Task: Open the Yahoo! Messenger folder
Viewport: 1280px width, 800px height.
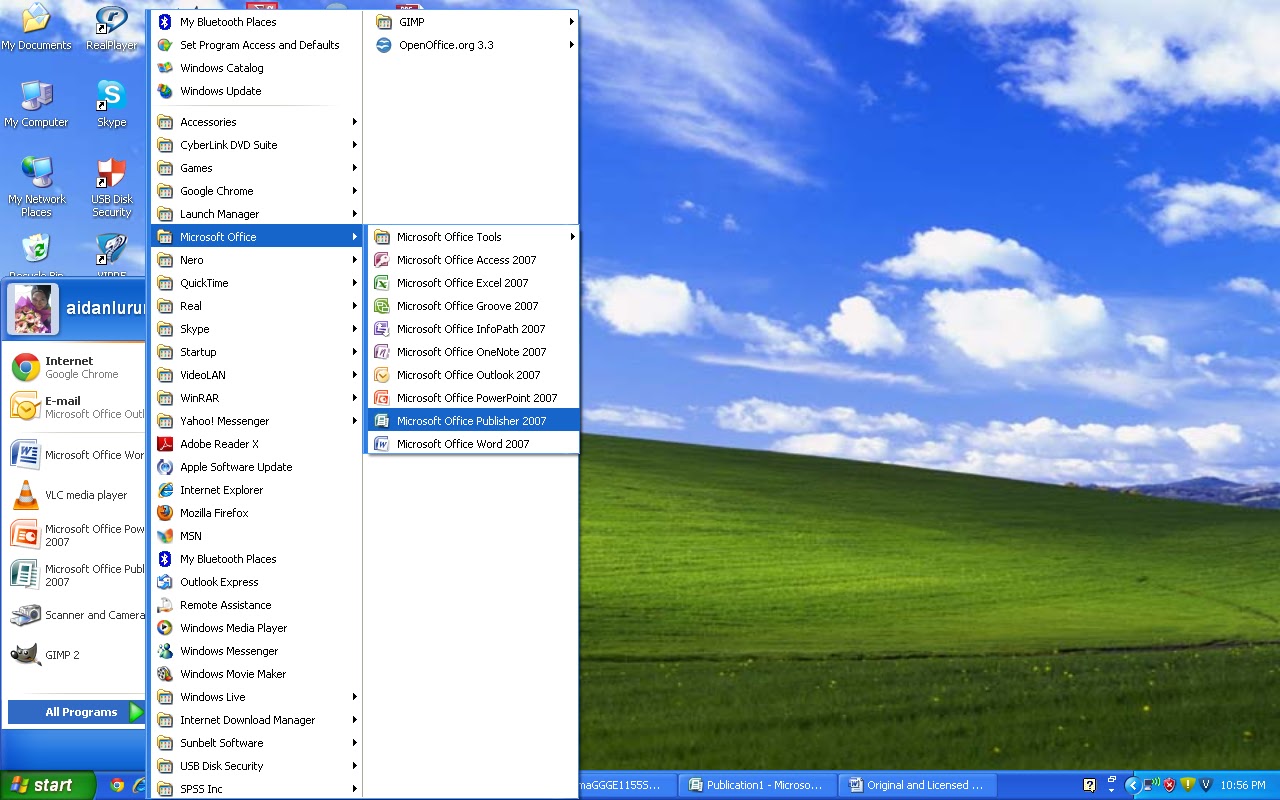Action: tap(256, 421)
